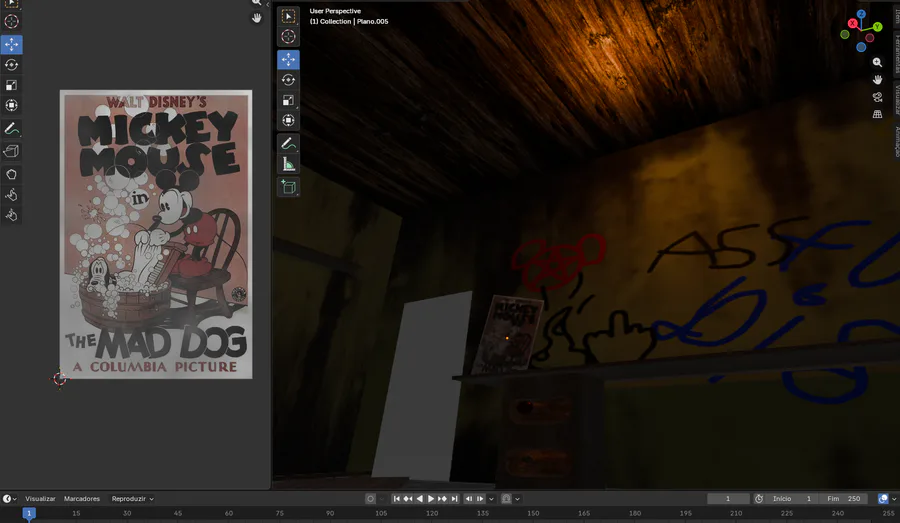Toggle the auto keying record button

tap(370, 499)
